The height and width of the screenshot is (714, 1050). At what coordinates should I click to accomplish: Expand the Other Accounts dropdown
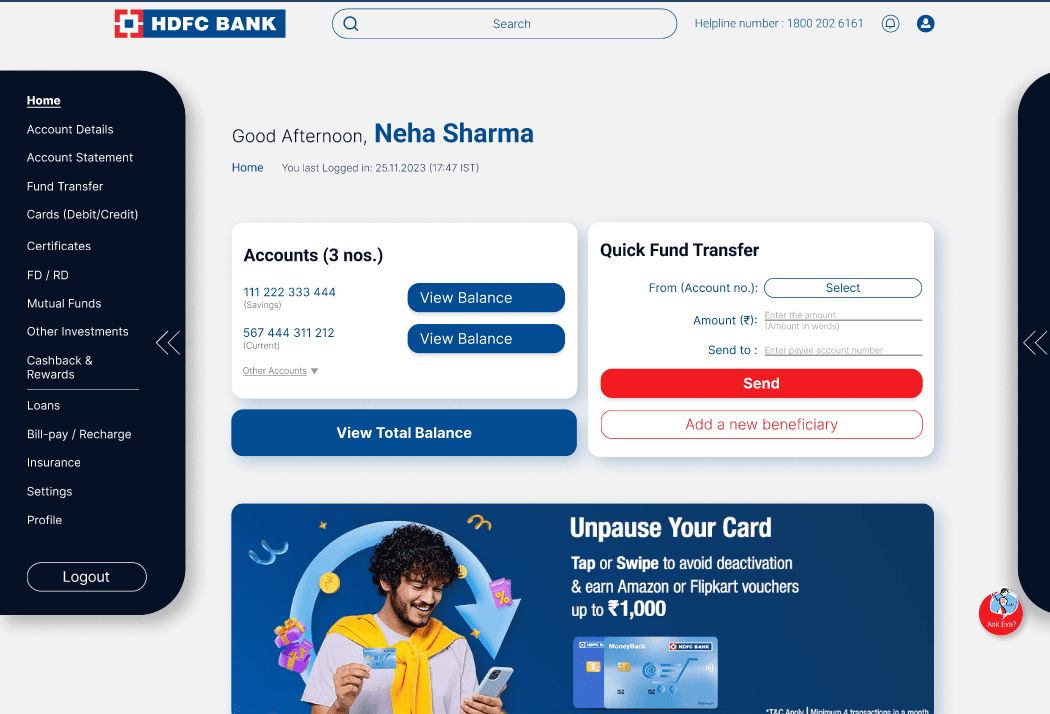pos(280,370)
